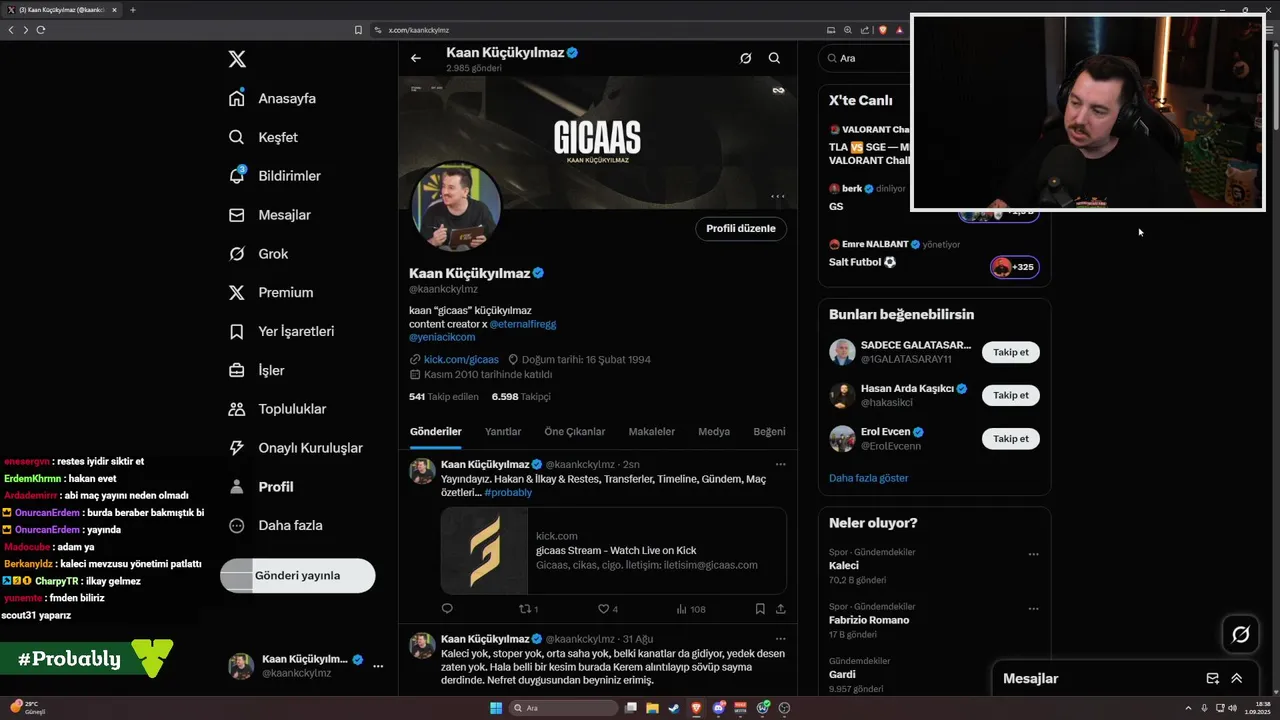
Task: Switch to the Yanıtlar tab
Action: click(x=503, y=432)
